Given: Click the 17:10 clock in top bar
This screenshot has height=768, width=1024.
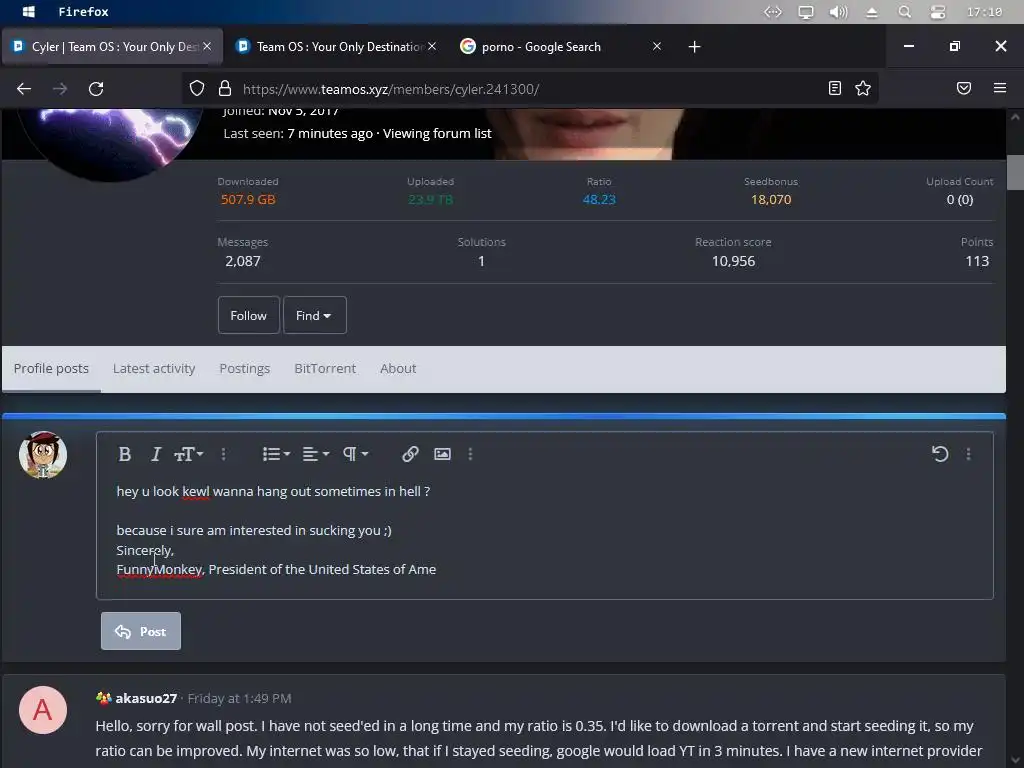Looking at the screenshot, I should point(984,12).
